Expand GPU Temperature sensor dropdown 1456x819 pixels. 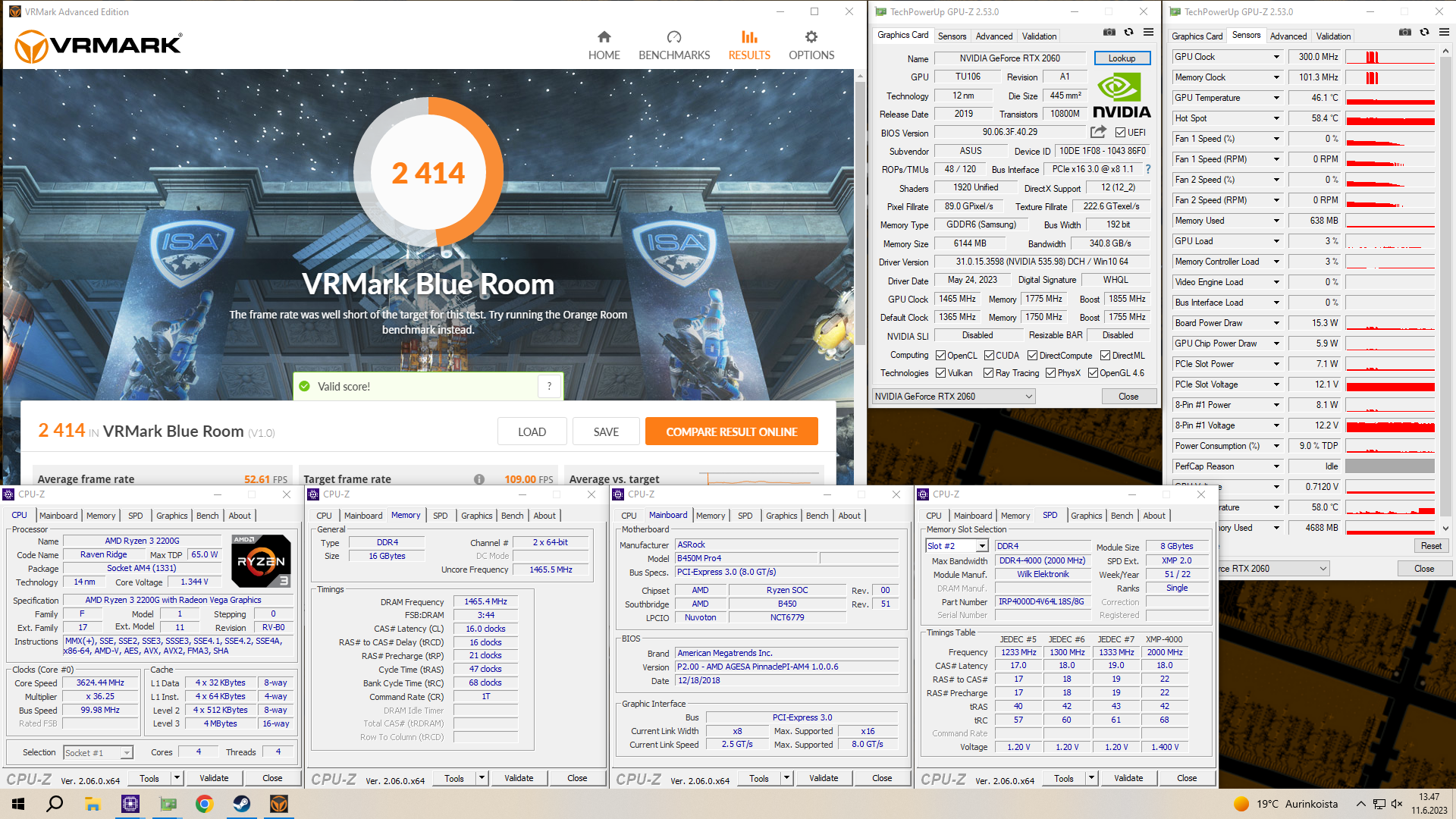(x=1276, y=98)
